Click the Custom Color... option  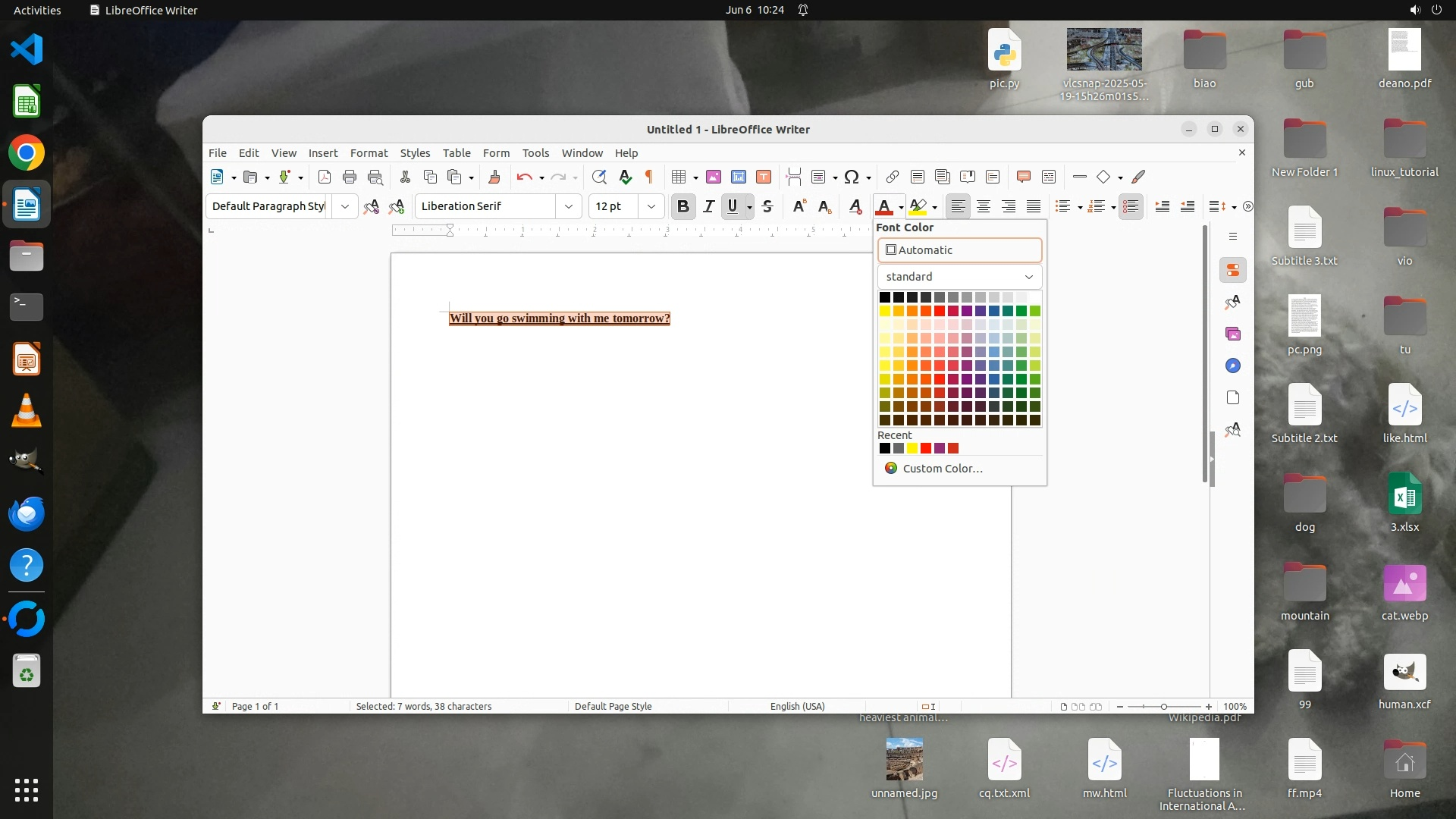click(942, 469)
